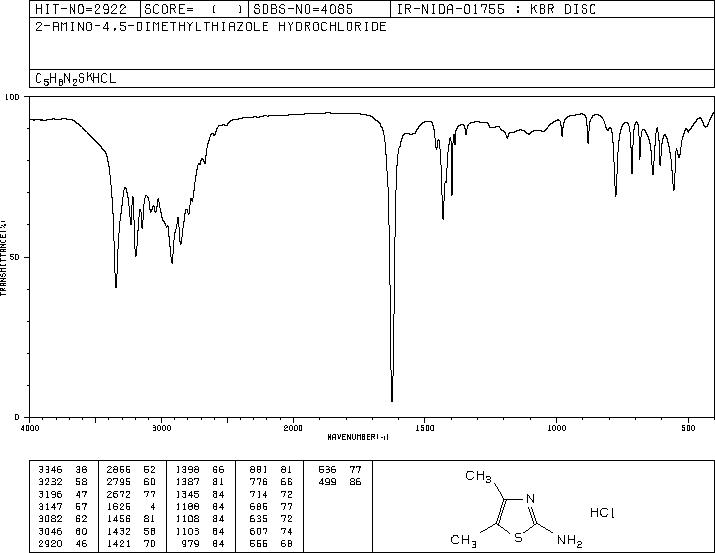Select the lower CH3 group near sulfur
Screen dimensions: 715x553
[463, 541]
